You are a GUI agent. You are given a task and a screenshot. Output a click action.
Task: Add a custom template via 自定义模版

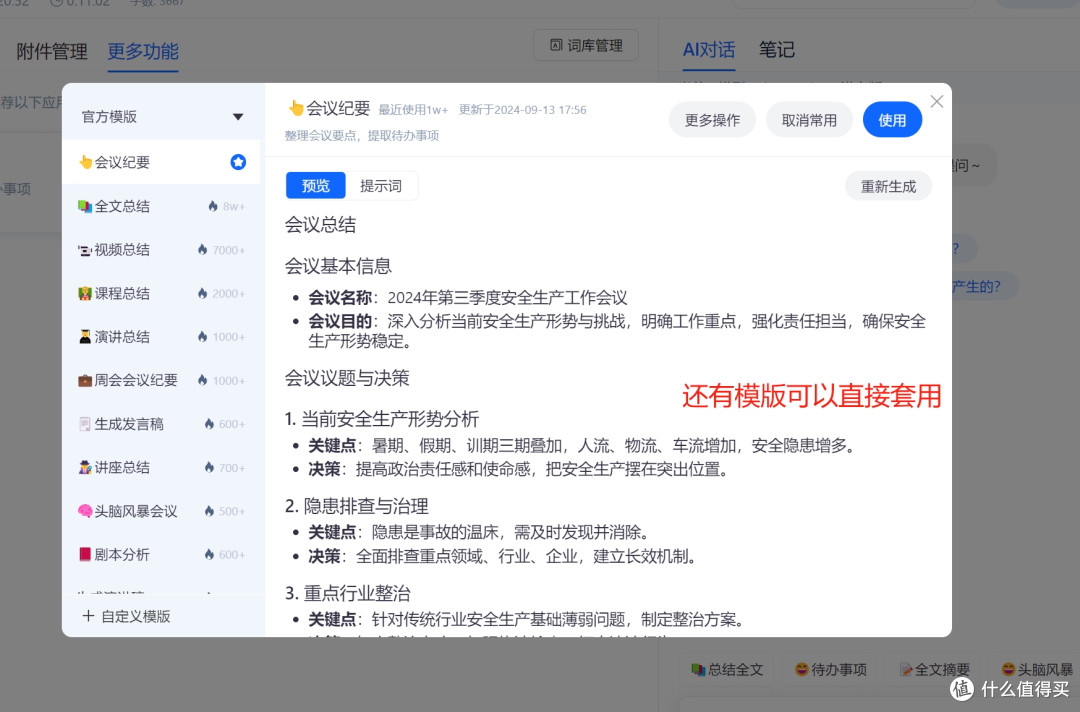tap(126, 616)
